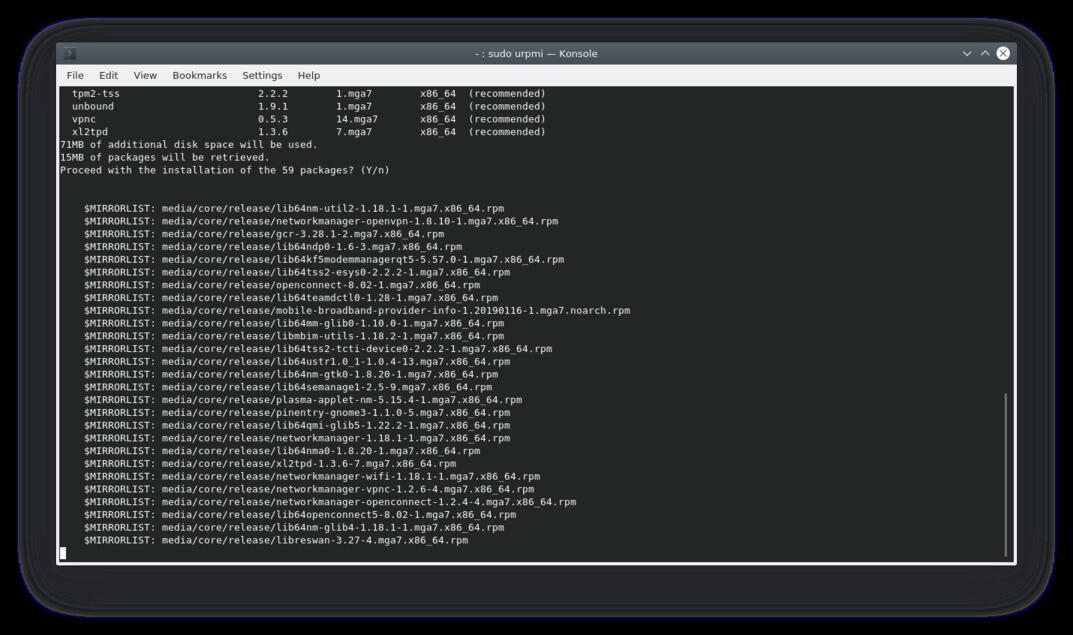Viewport: 1073px width, 635px height.
Task: Click the 'tpm2-tss' package row
Action: tap(309, 94)
